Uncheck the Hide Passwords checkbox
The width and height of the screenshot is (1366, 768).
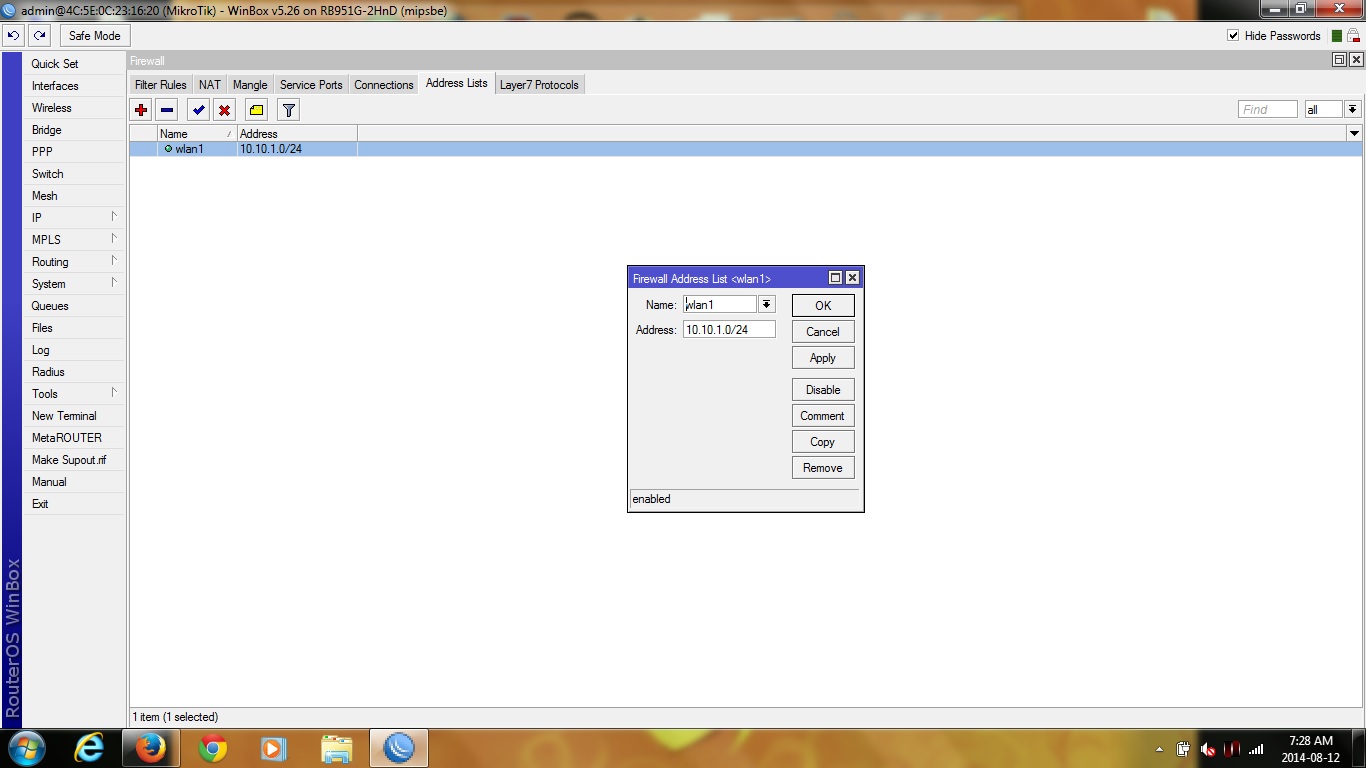(x=1234, y=35)
